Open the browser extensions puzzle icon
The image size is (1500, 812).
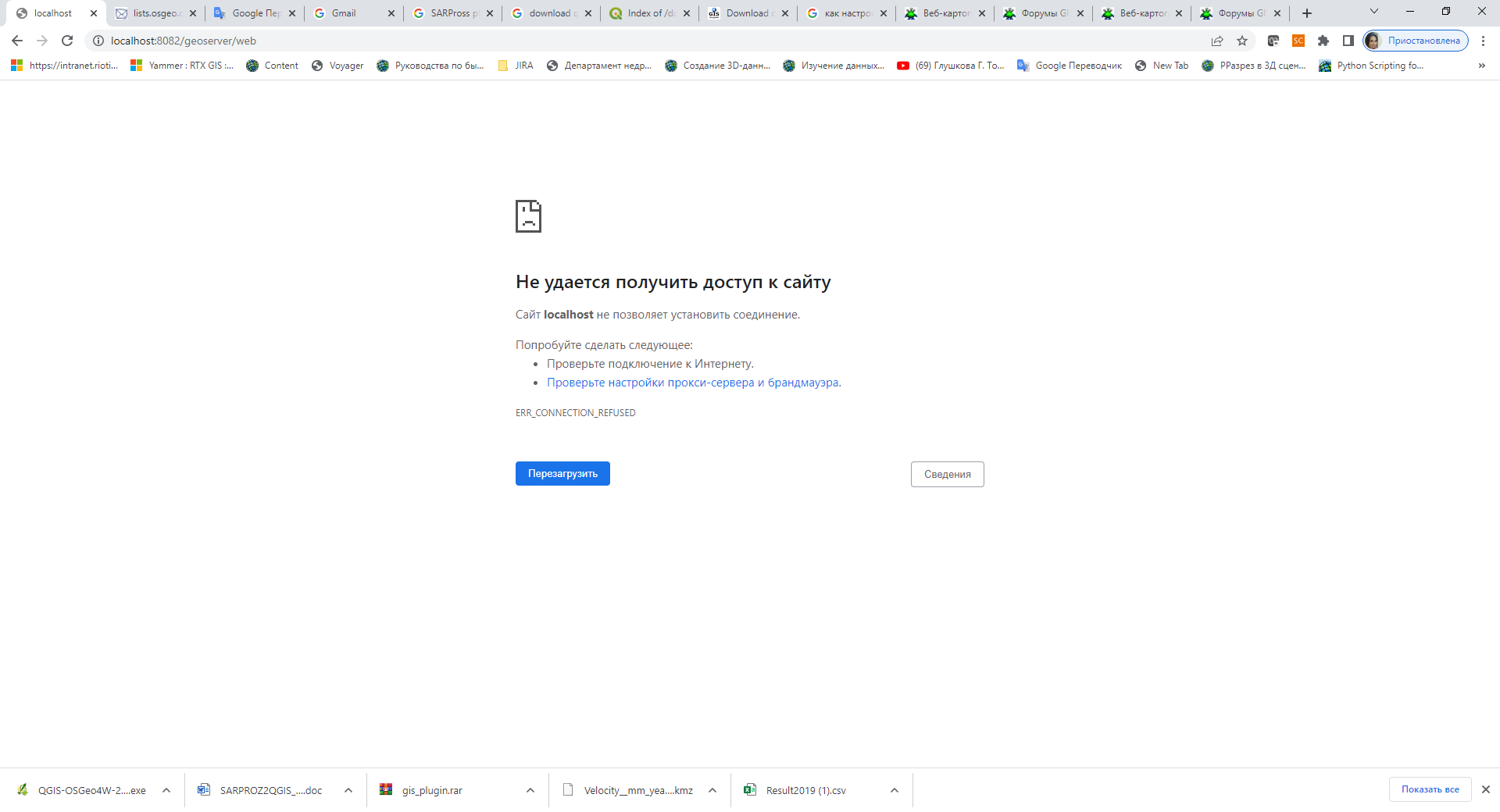pyautogui.click(x=1323, y=41)
